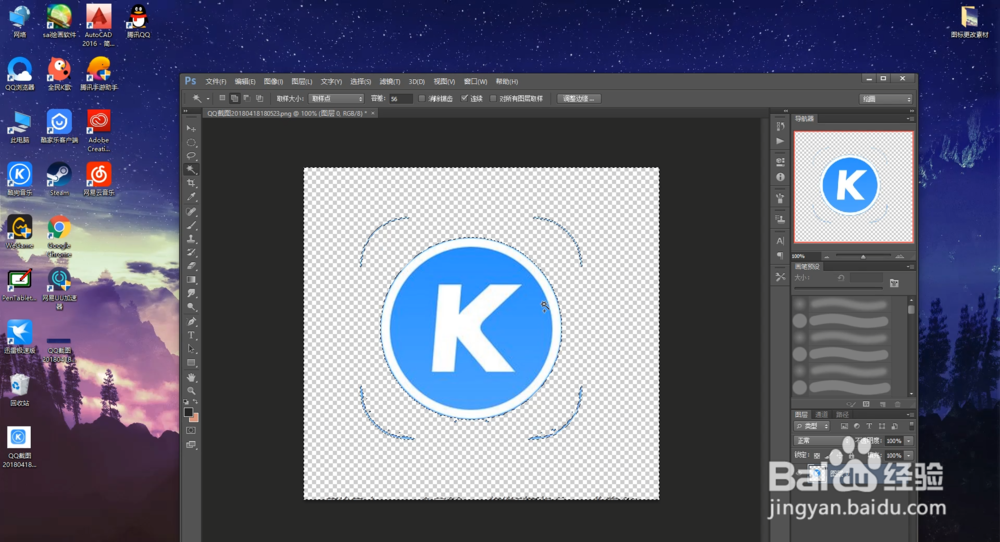
Task: Close the QQ截图 document tab
Action: click(x=373, y=113)
